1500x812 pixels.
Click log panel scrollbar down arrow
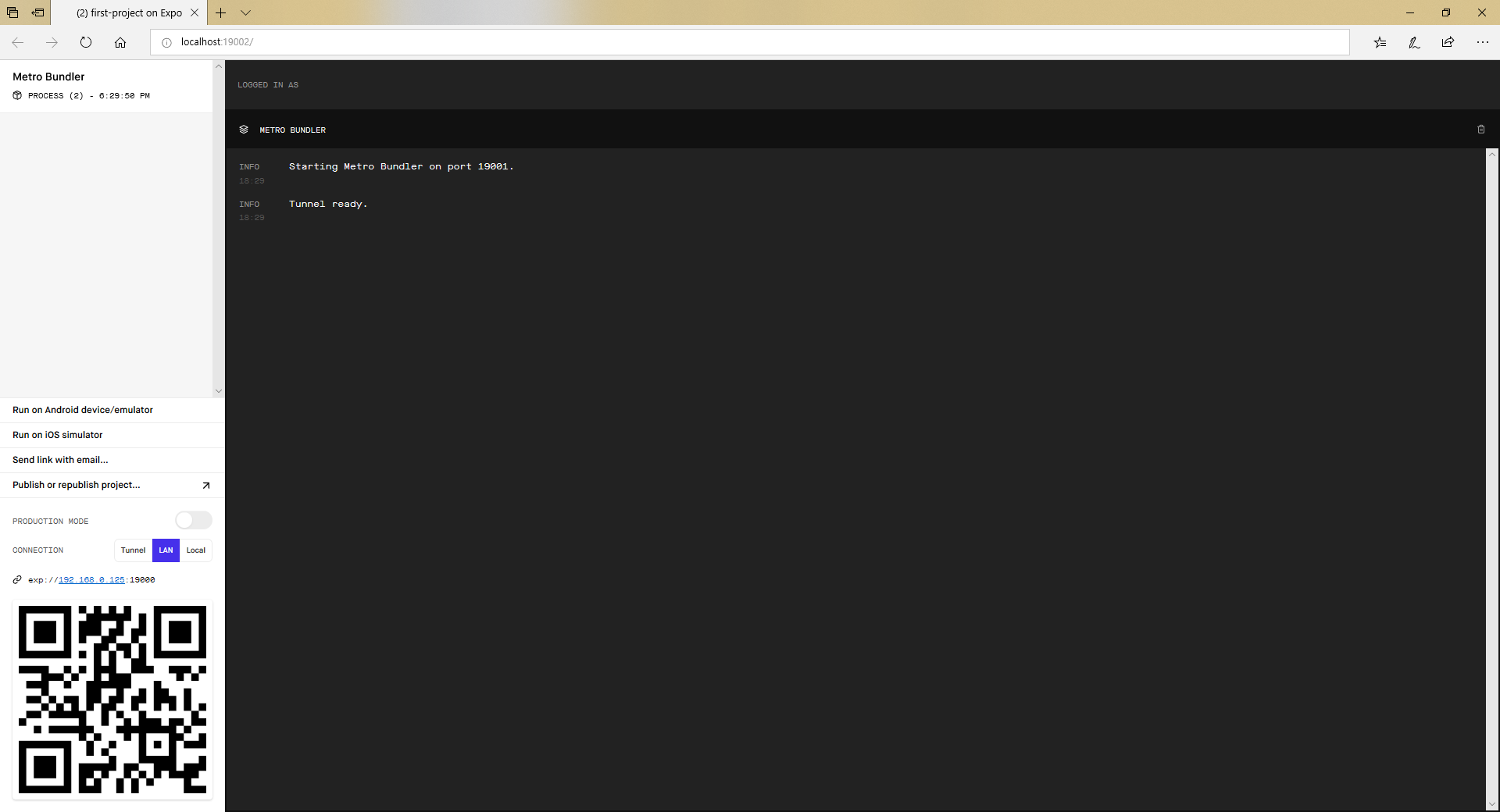point(1492,804)
